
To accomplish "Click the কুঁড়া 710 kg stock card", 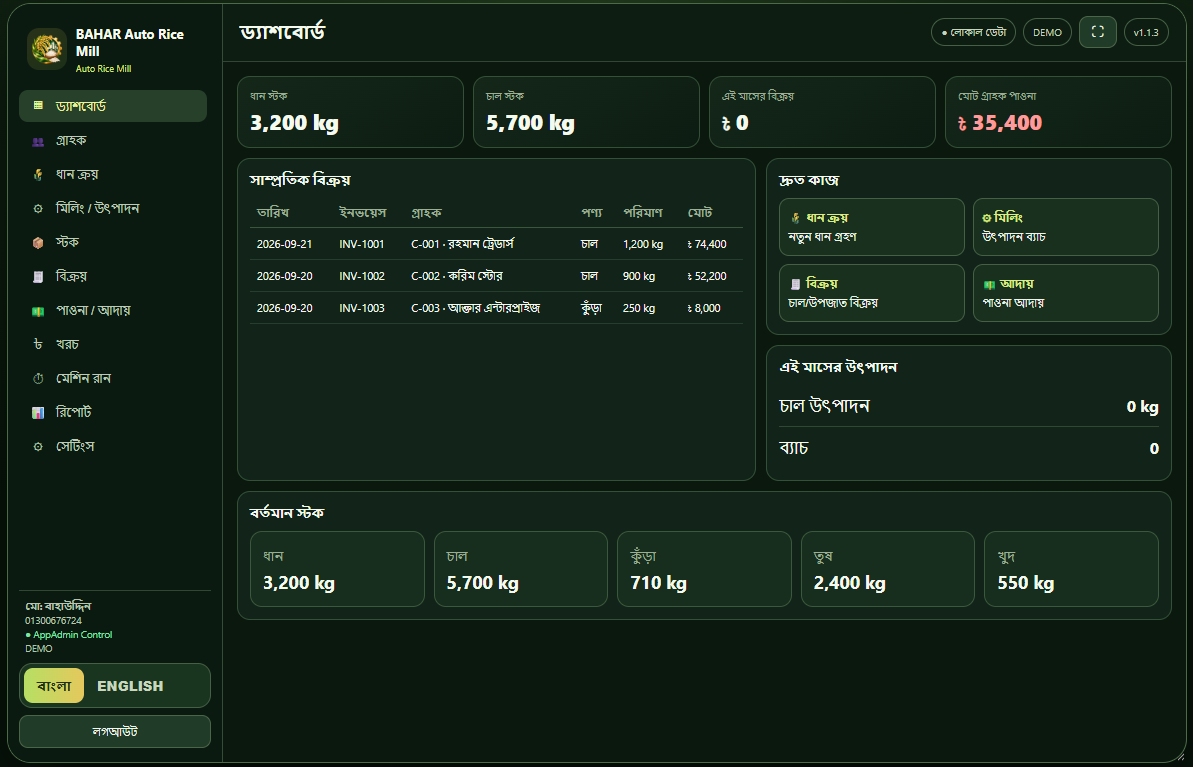I will click(704, 569).
